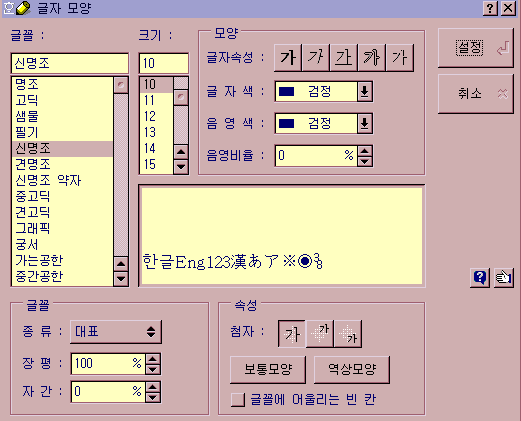
Task: Toggle the underline 가 character attribute
Action: click(344, 57)
